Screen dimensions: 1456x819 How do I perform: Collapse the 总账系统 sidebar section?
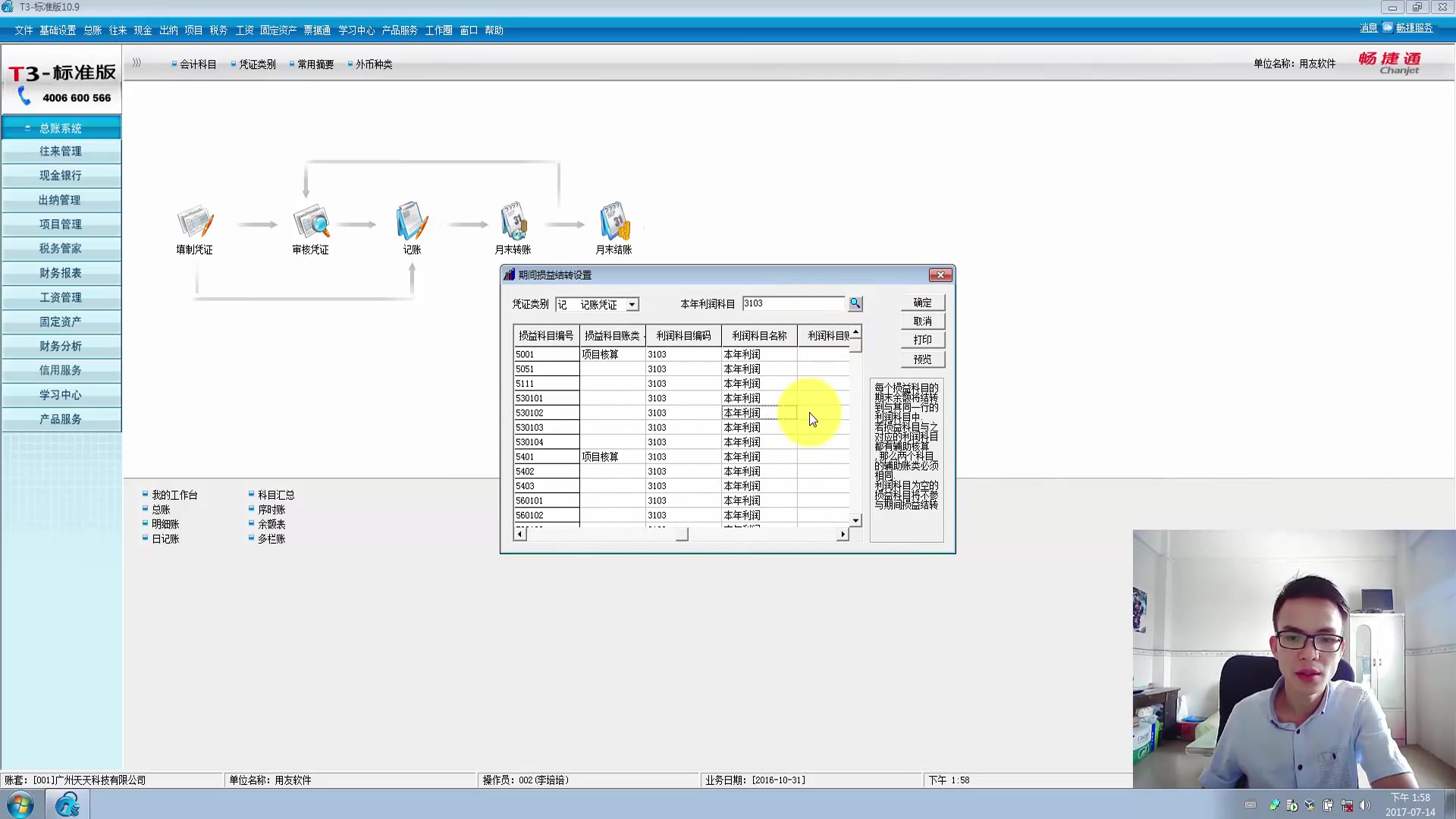(x=61, y=128)
